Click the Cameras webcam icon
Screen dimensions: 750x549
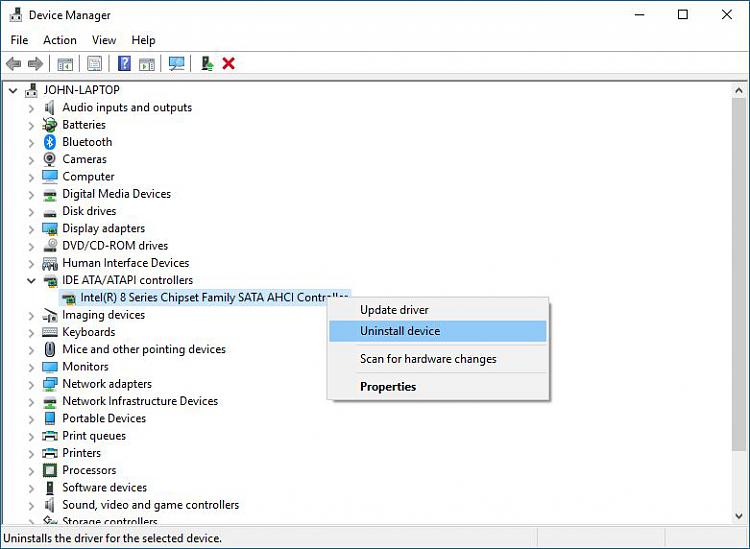click(50, 159)
